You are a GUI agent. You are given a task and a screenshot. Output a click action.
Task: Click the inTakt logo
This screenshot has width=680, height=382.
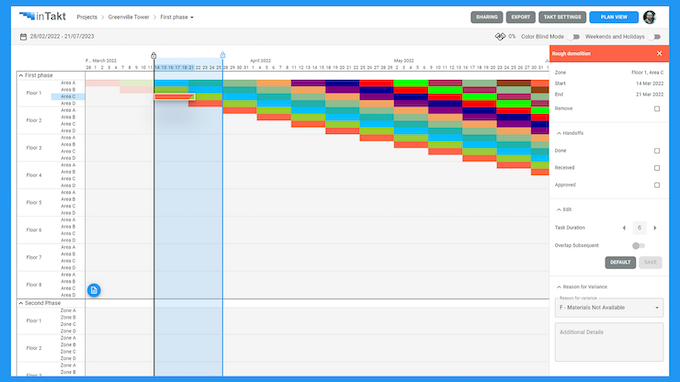[42, 16]
